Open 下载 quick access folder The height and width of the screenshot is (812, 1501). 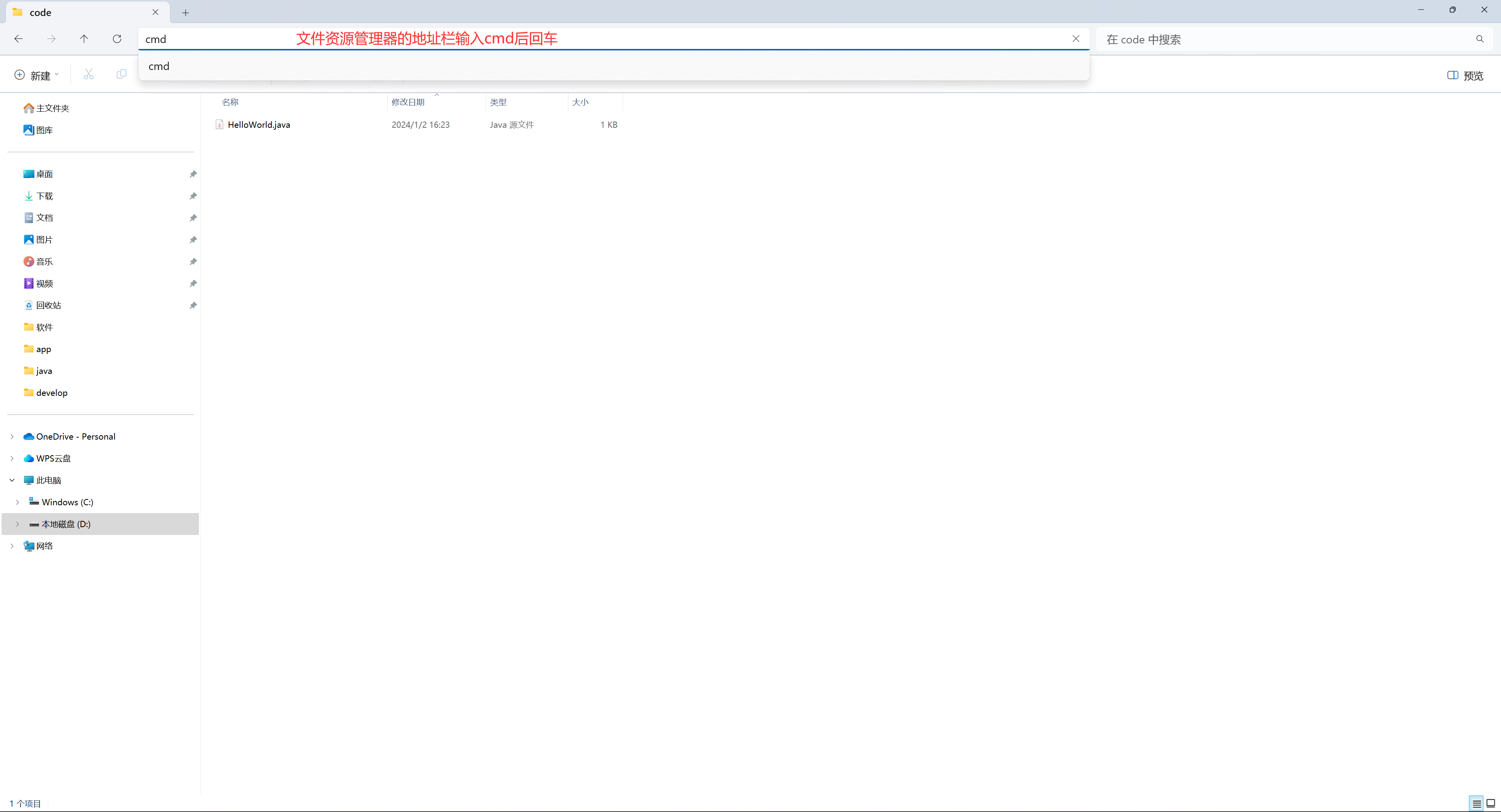[x=38, y=196]
